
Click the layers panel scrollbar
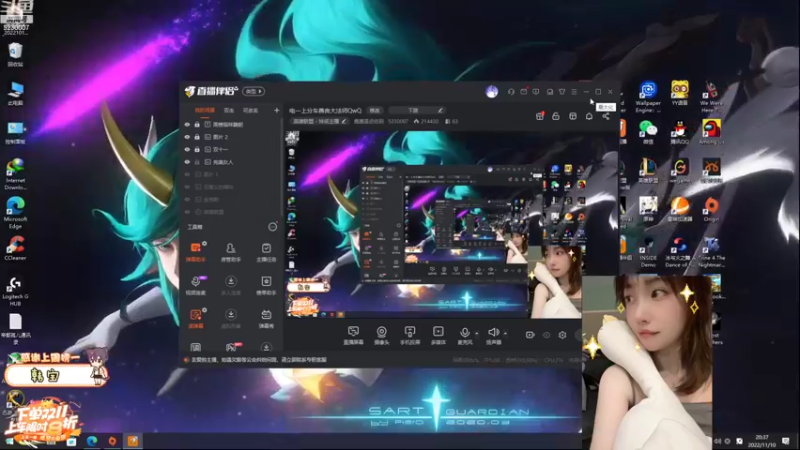[x=282, y=168]
